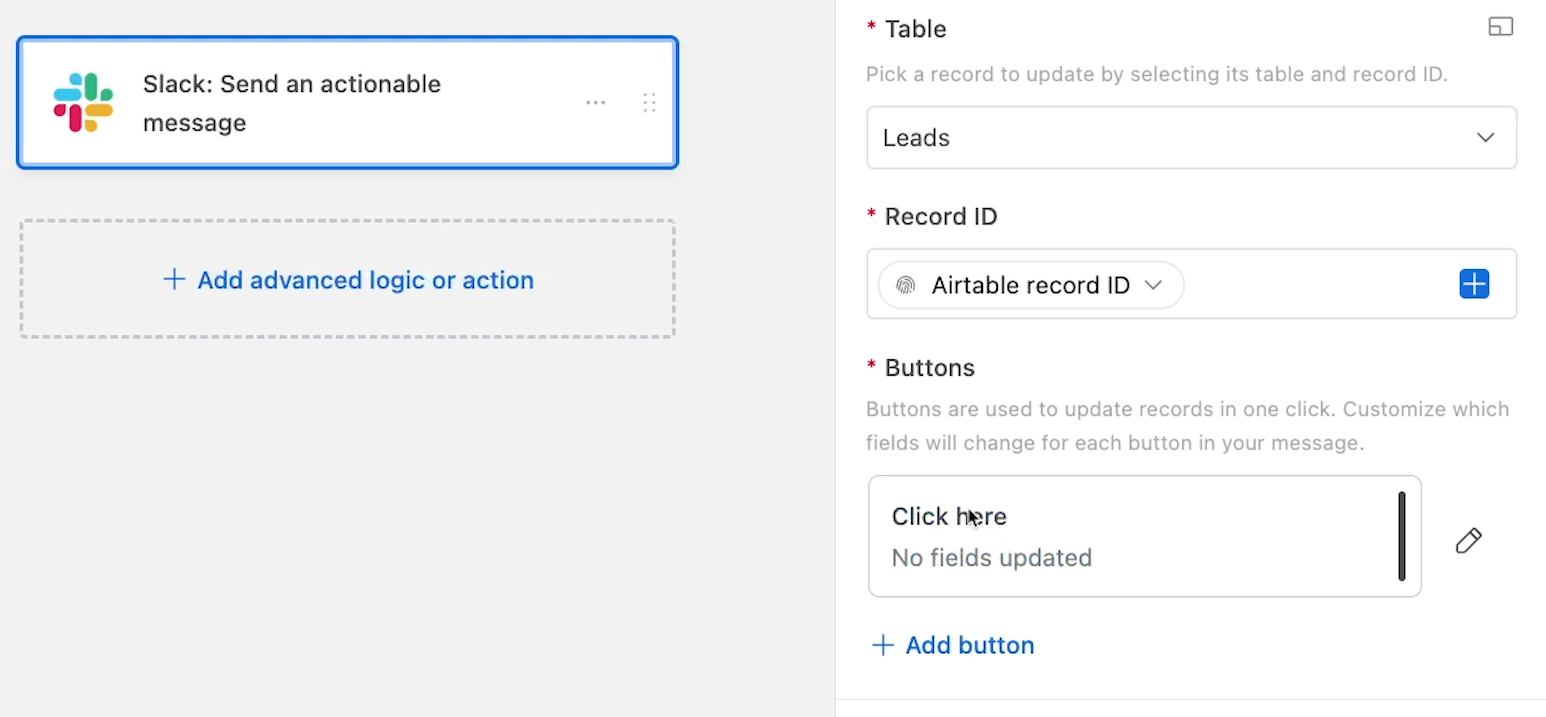Click the Buttons field label
The height and width of the screenshot is (717, 1546).
pos(929,367)
